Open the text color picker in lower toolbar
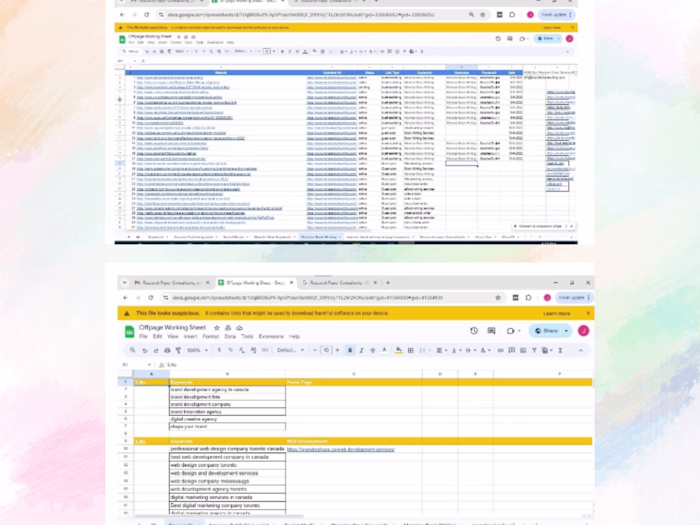The width and height of the screenshot is (700, 525). pos(384,350)
